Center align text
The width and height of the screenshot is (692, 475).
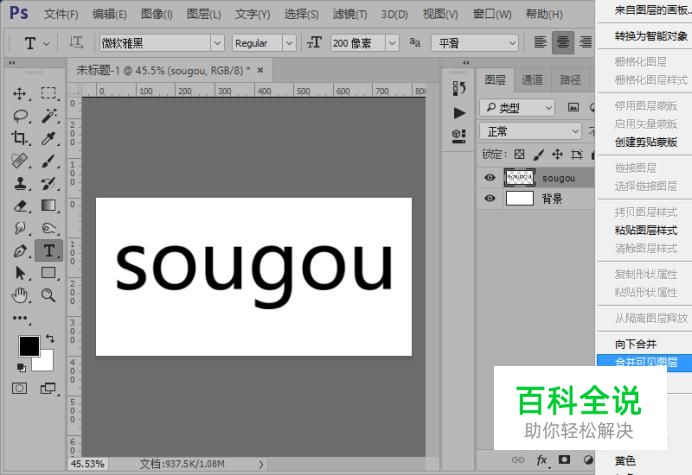pyautogui.click(x=563, y=42)
